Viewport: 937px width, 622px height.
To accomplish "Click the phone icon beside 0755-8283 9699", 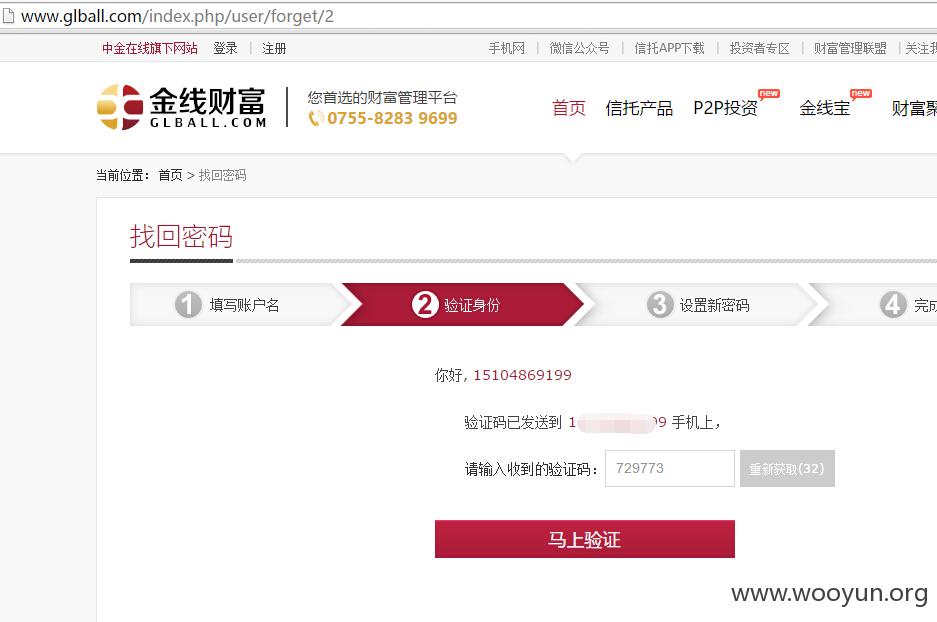I will tap(316, 118).
